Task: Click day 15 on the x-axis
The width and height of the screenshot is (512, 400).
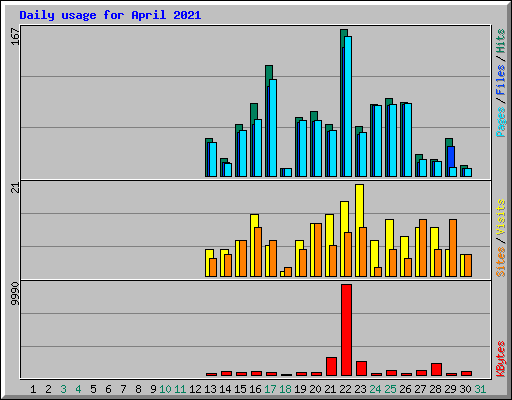Action: [240, 389]
